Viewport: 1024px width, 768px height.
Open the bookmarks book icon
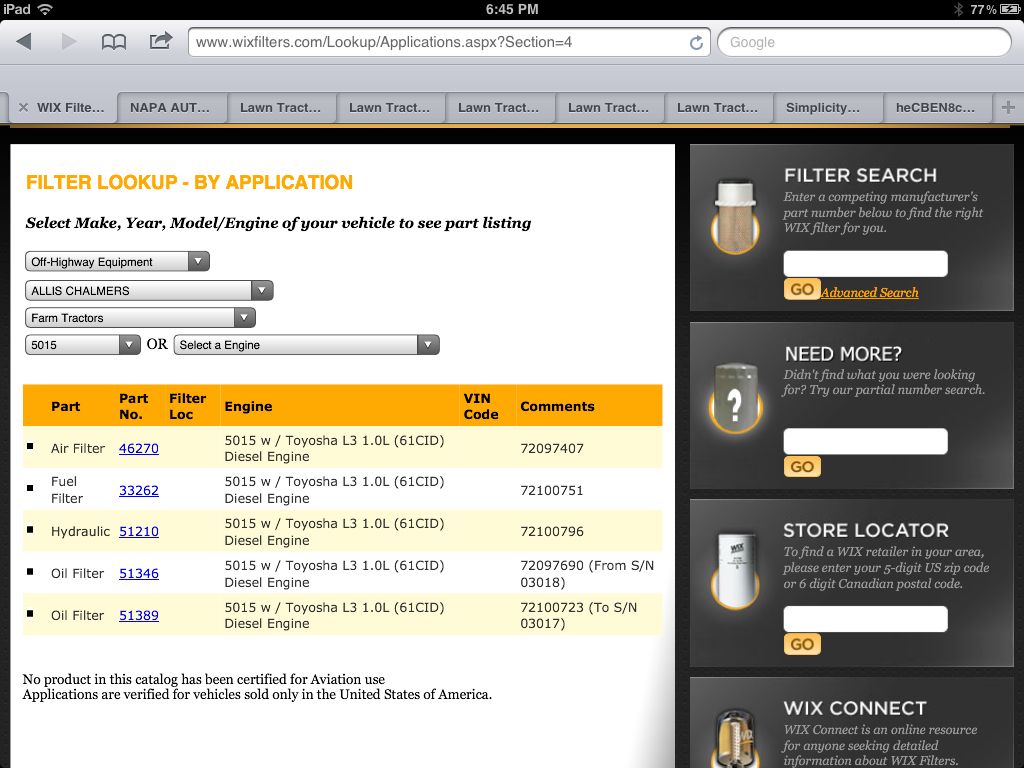[x=114, y=42]
